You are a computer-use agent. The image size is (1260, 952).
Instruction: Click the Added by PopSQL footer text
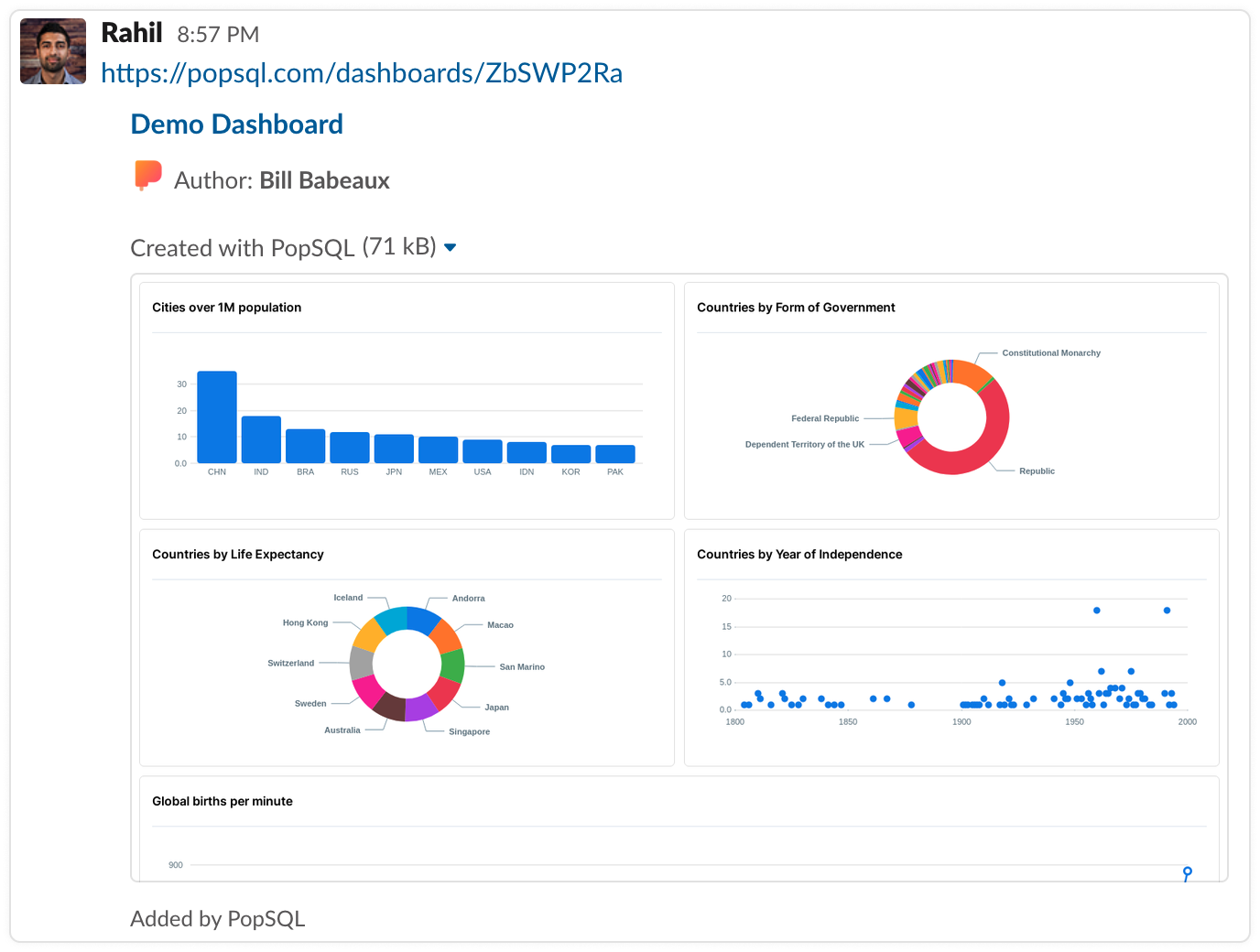pos(218,919)
